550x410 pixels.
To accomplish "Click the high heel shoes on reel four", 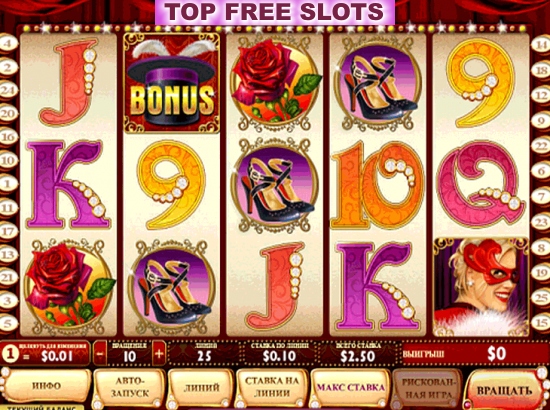I will pos(378,83).
